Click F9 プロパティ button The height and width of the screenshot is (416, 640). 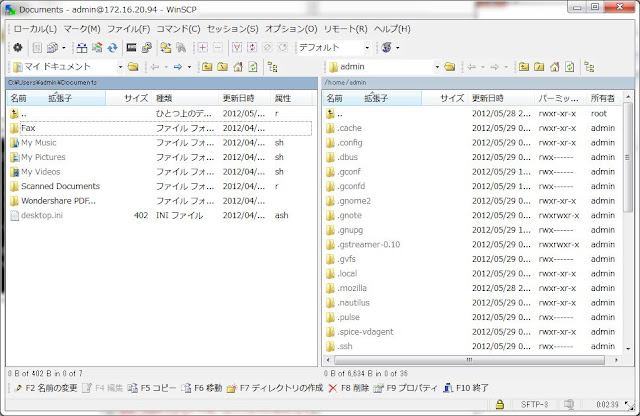point(406,388)
